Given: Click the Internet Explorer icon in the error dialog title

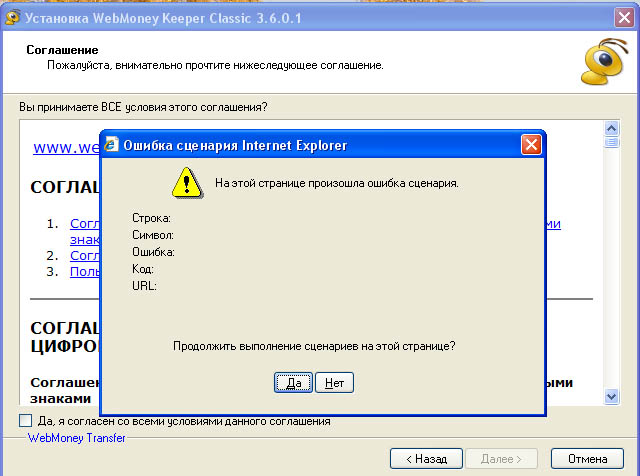Looking at the screenshot, I should [x=111, y=145].
